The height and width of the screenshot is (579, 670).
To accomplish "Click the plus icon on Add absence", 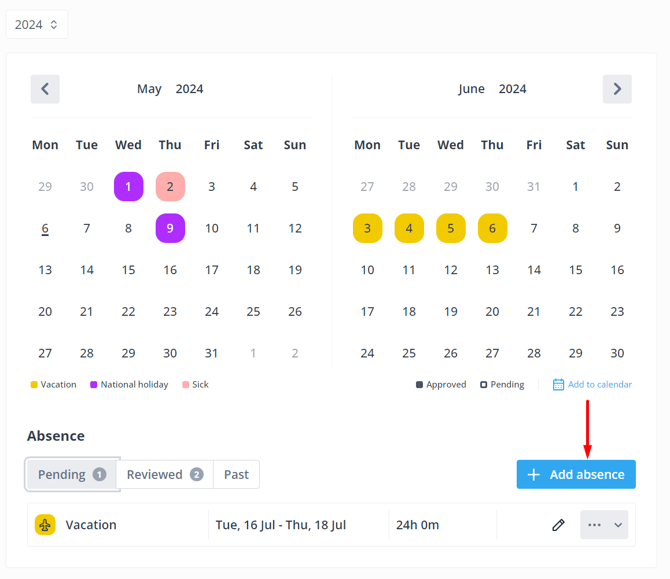I will (x=534, y=475).
